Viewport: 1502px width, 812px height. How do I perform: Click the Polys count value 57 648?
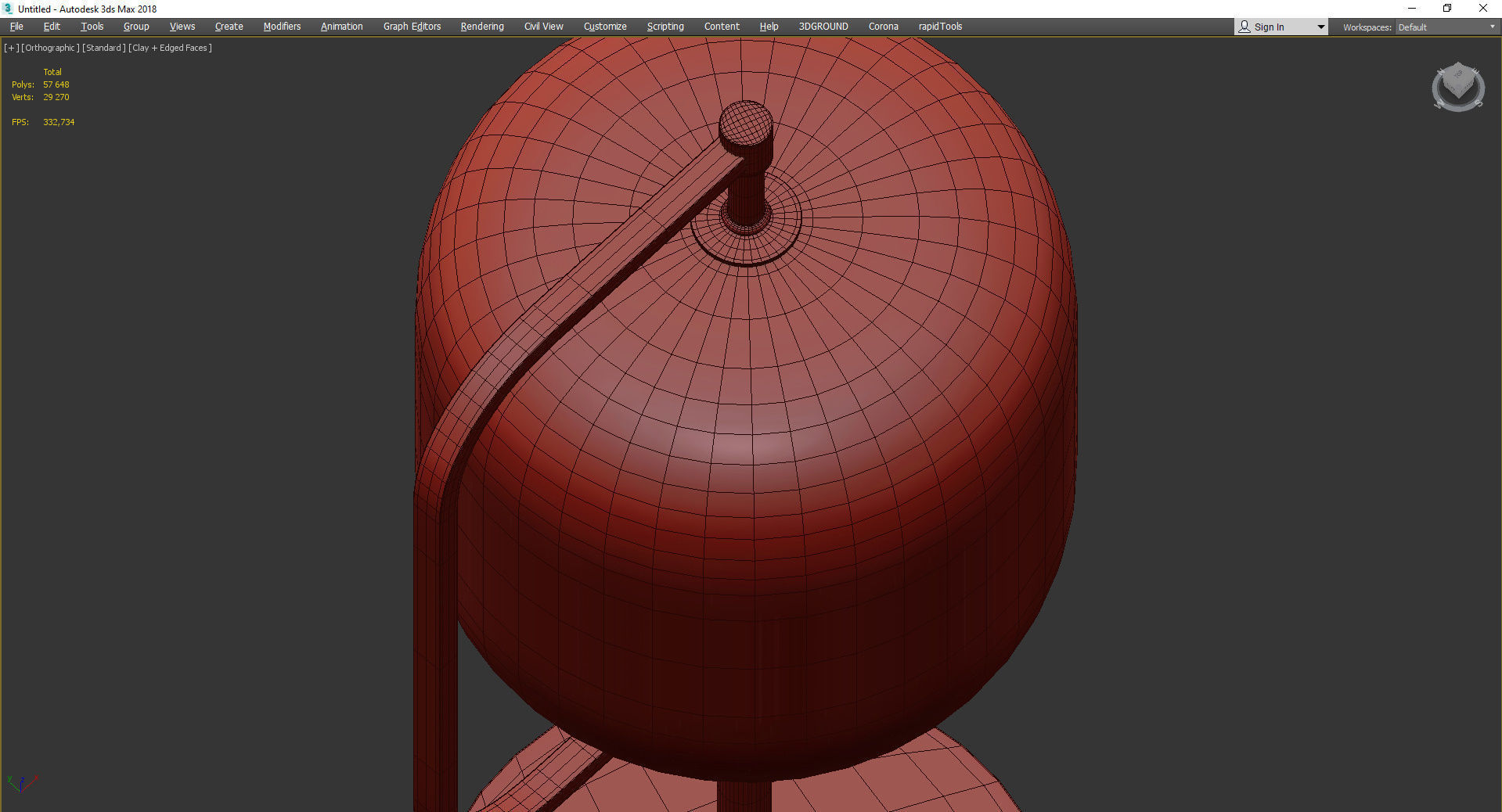pos(56,84)
